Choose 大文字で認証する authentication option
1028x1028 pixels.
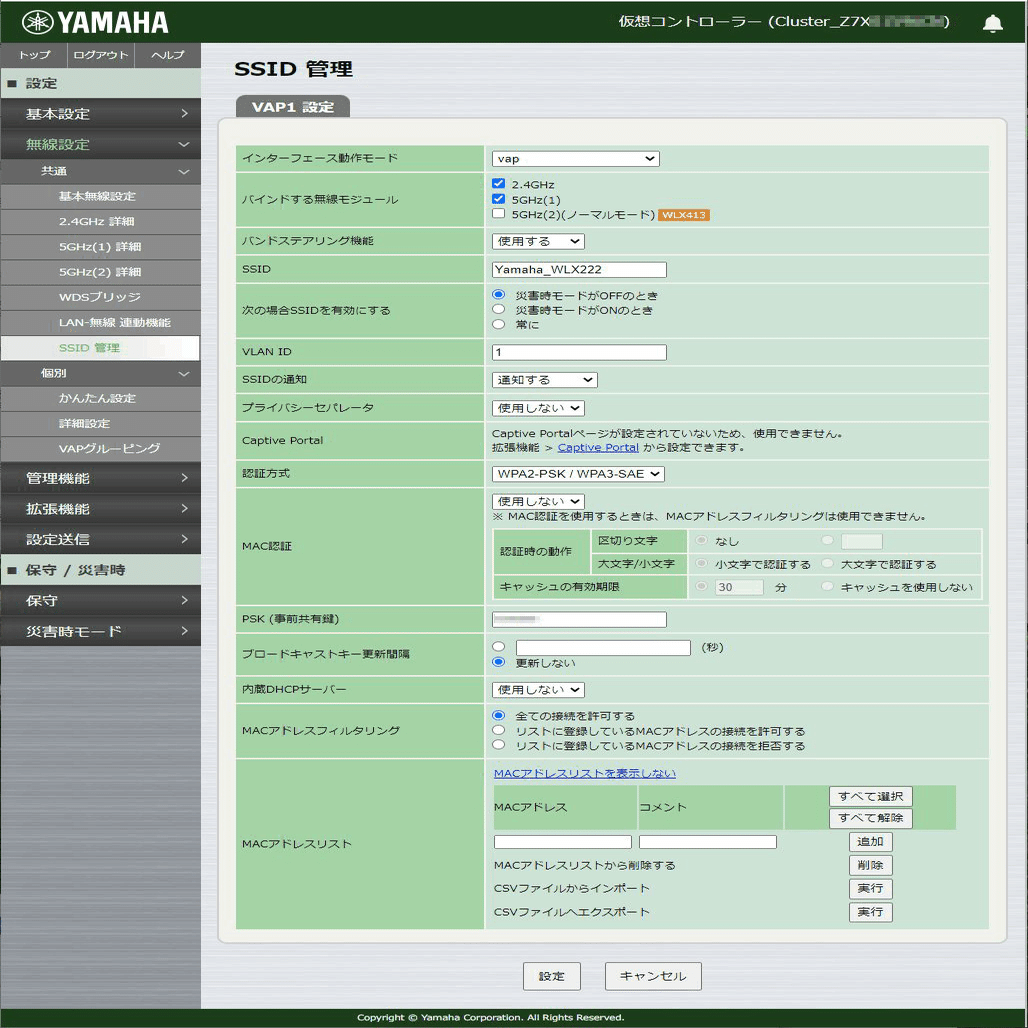827,563
